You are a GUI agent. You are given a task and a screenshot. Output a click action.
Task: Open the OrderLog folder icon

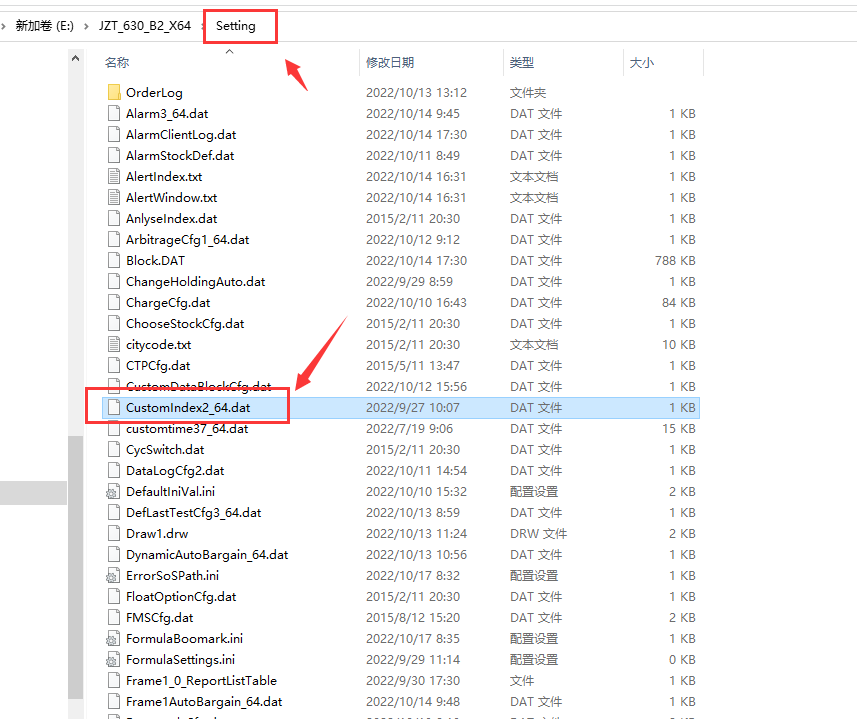point(114,92)
